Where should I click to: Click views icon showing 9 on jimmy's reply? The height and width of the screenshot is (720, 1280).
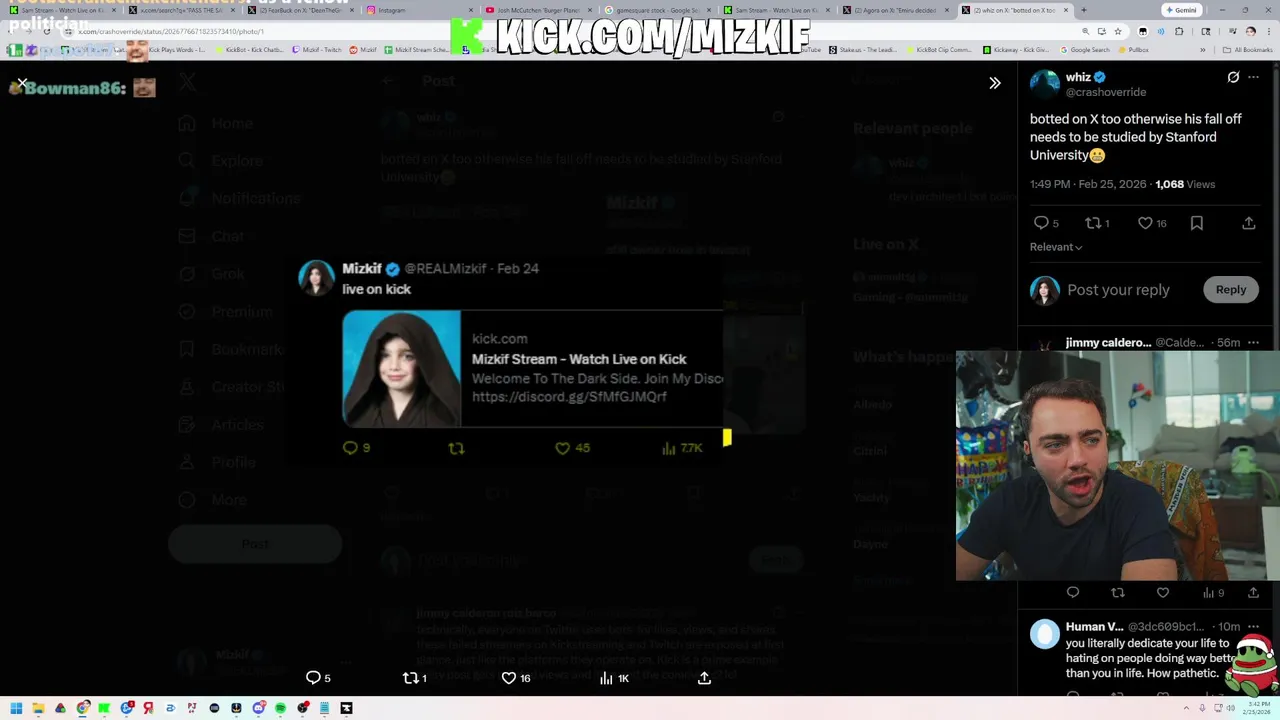click(1213, 593)
